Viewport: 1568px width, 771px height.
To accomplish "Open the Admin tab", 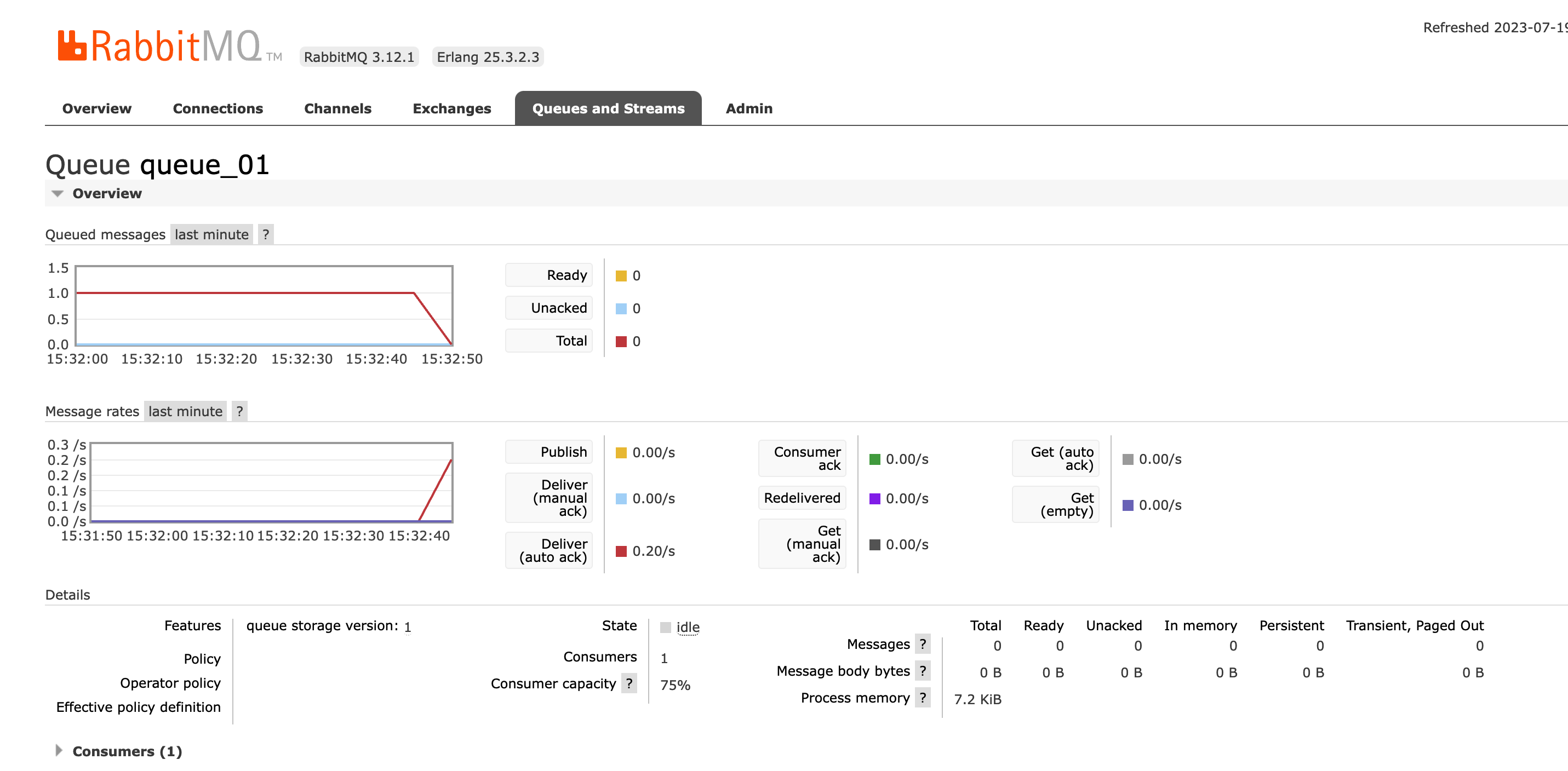I will pos(749,108).
